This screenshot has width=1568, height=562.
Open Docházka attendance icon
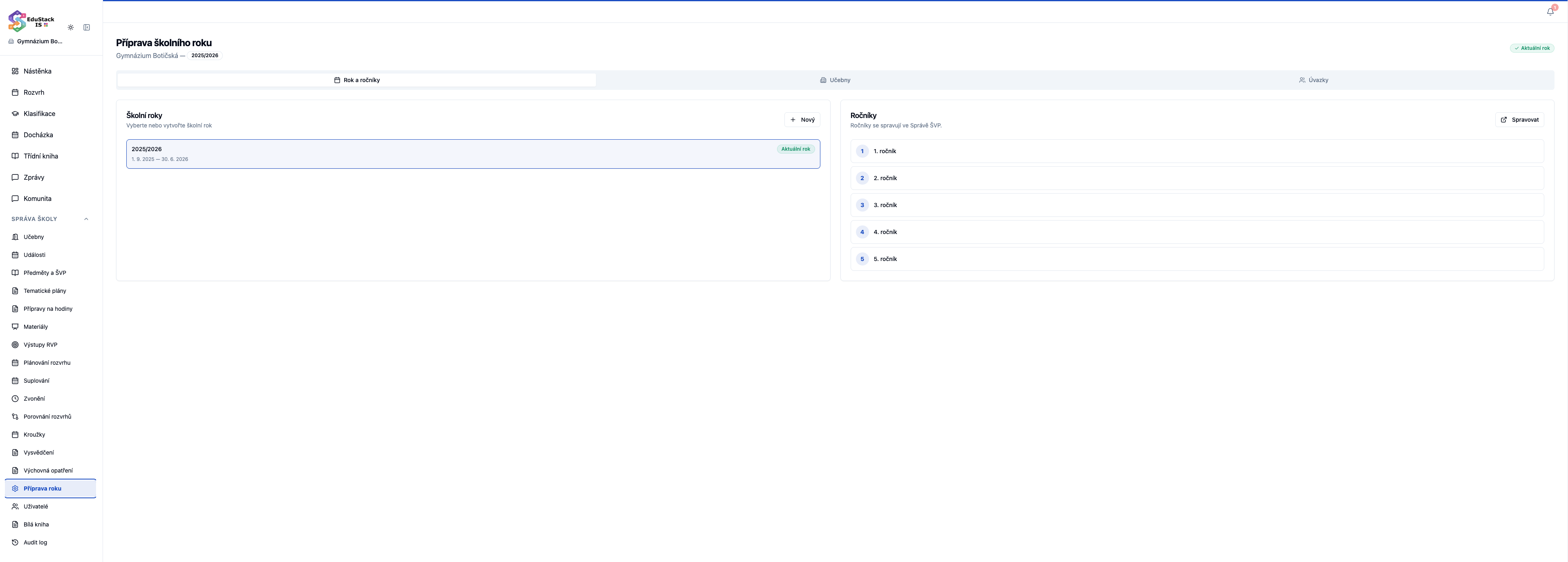15,135
